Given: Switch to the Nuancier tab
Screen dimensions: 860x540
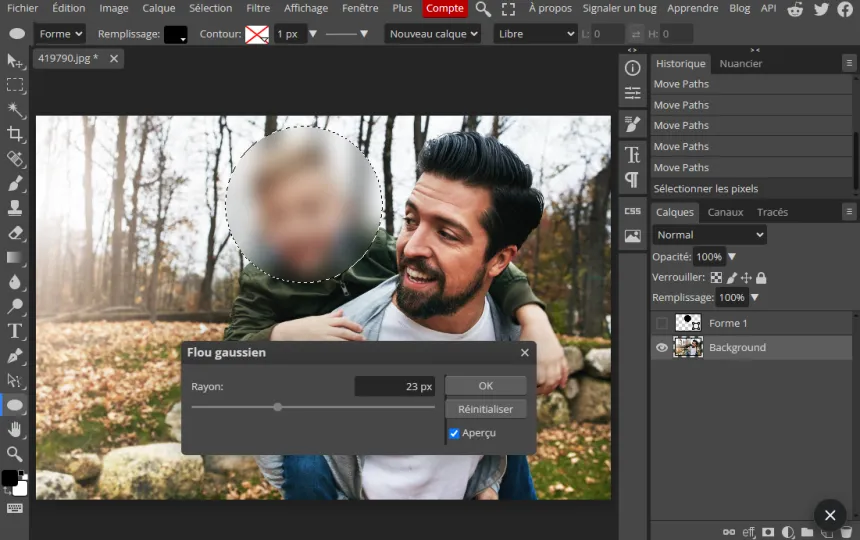Looking at the screenshot, I should [x=740, y=64].
